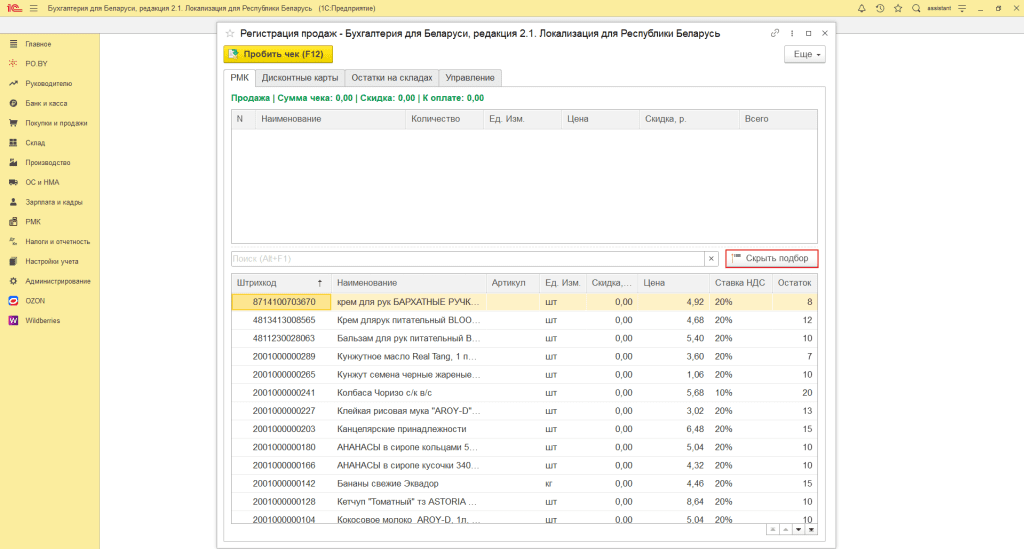The image size is (1024, 549).
Task: Expand the Еще dropdown menu
Action: 805,54
